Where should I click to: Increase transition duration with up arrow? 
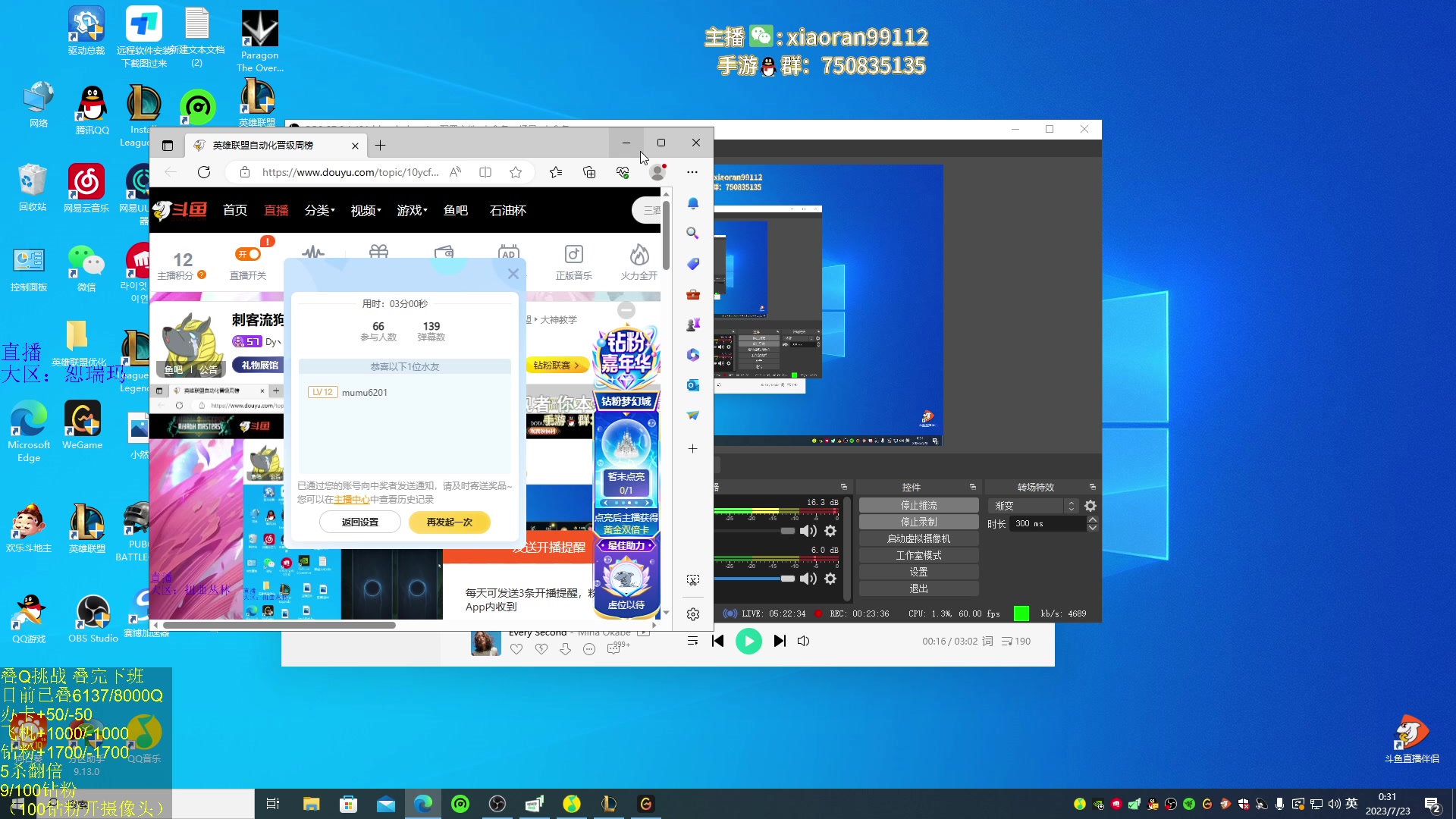[x=1093, y=520]
